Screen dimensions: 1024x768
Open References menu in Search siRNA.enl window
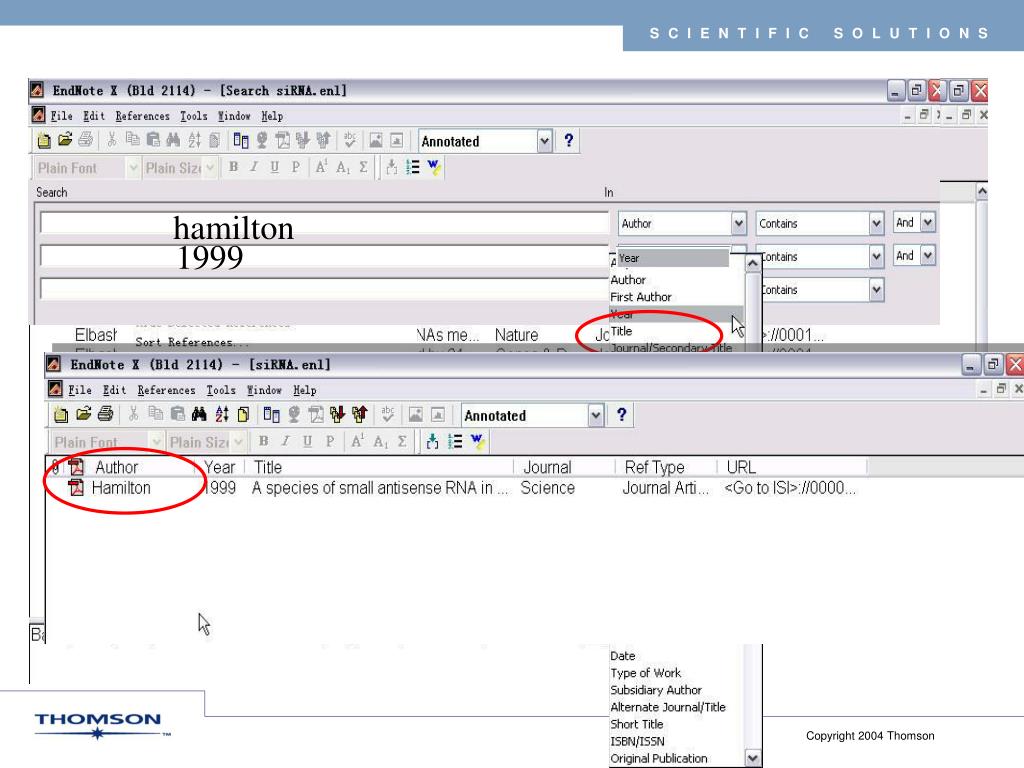click(x=142, y=116)
